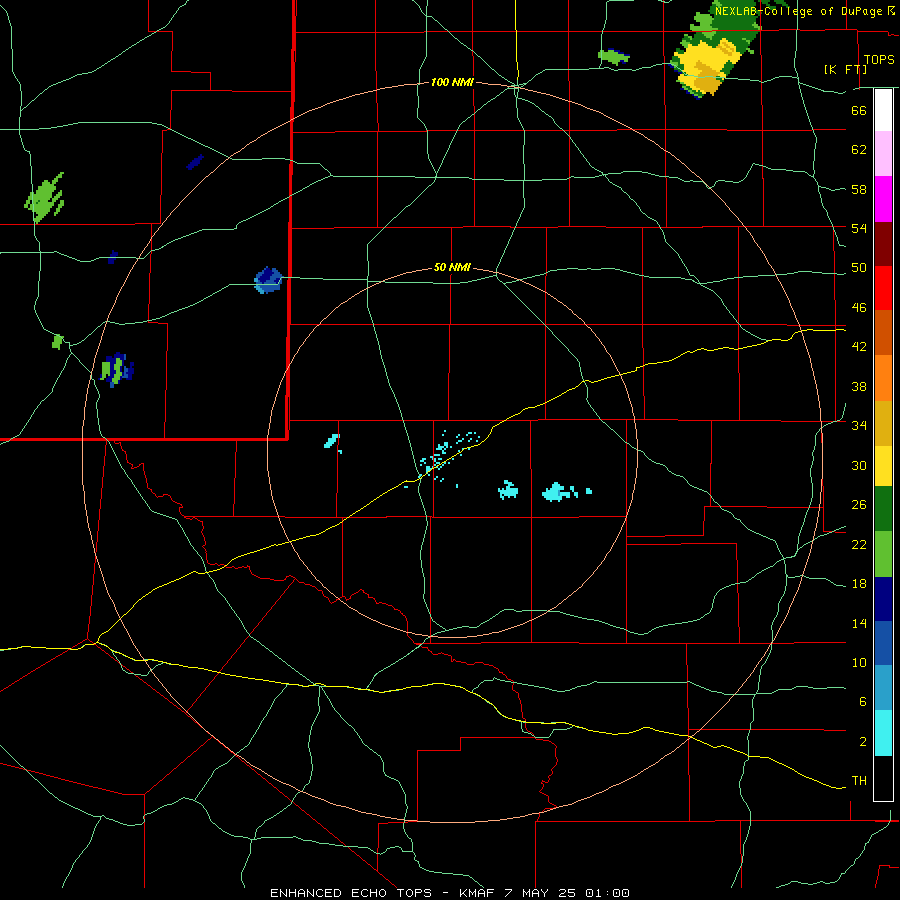Click the 34 legend value
900x900 pixels.
[859, 426]
